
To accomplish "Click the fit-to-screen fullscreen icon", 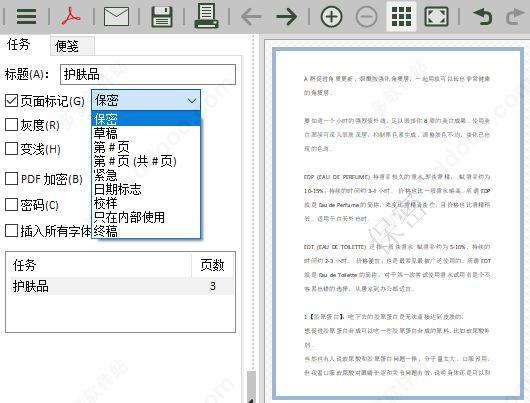I will [x=436, y=17].
